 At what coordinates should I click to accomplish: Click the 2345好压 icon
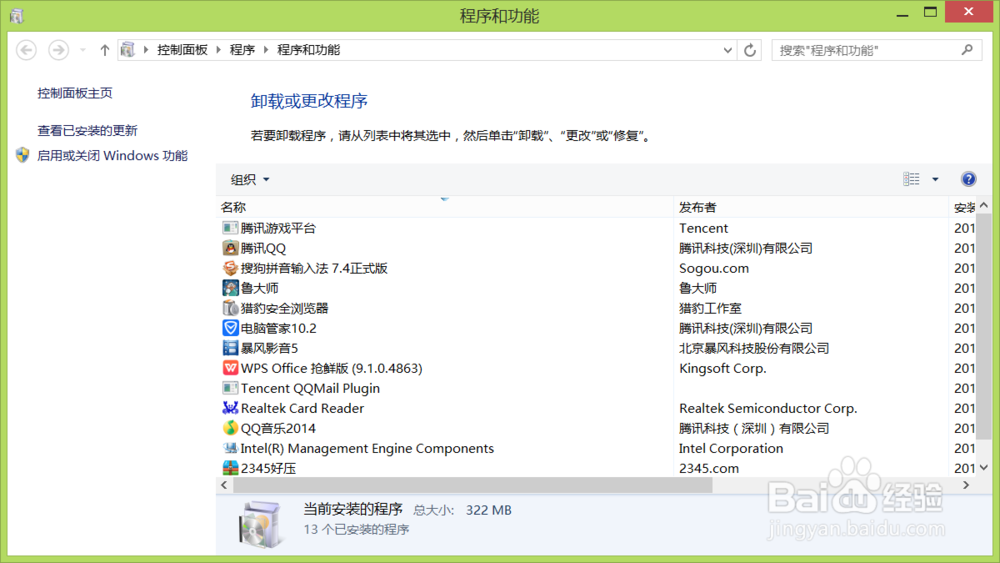(x=230, y=468)
